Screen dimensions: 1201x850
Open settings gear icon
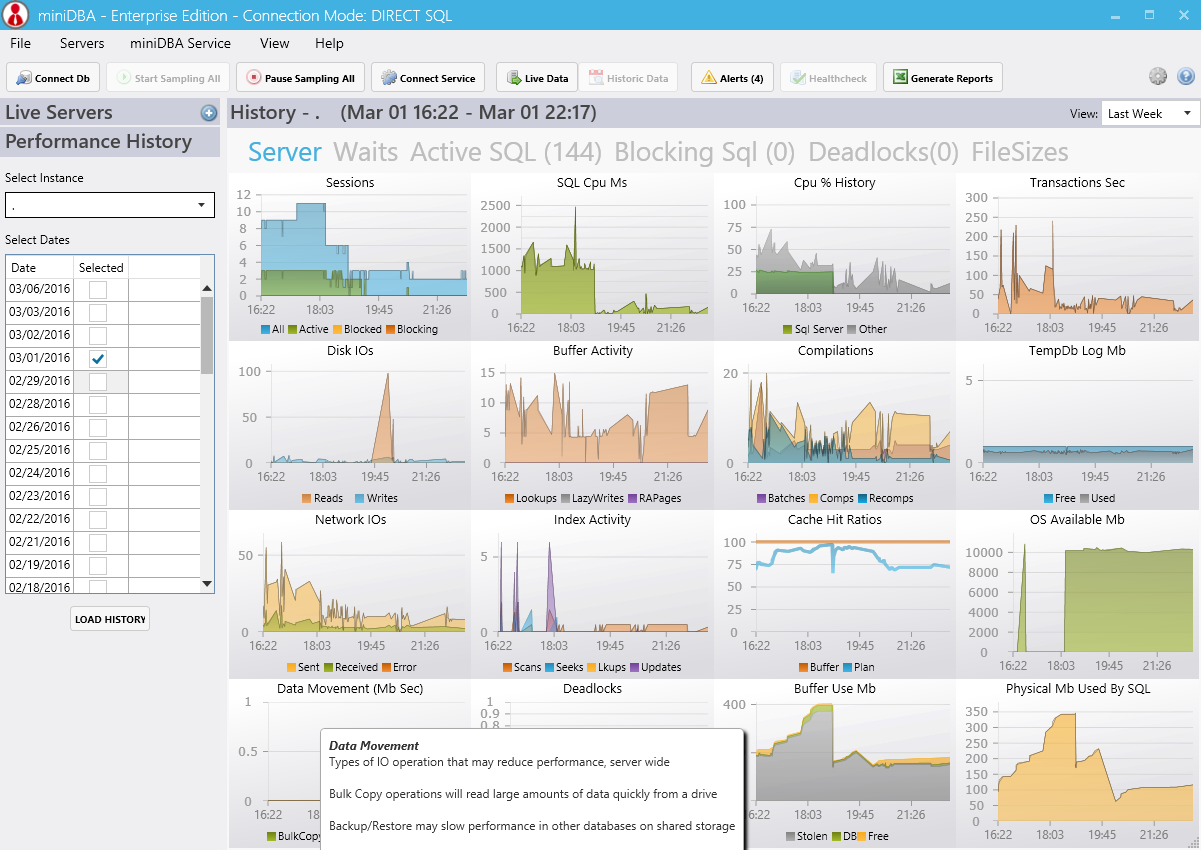pos(1158,76)
